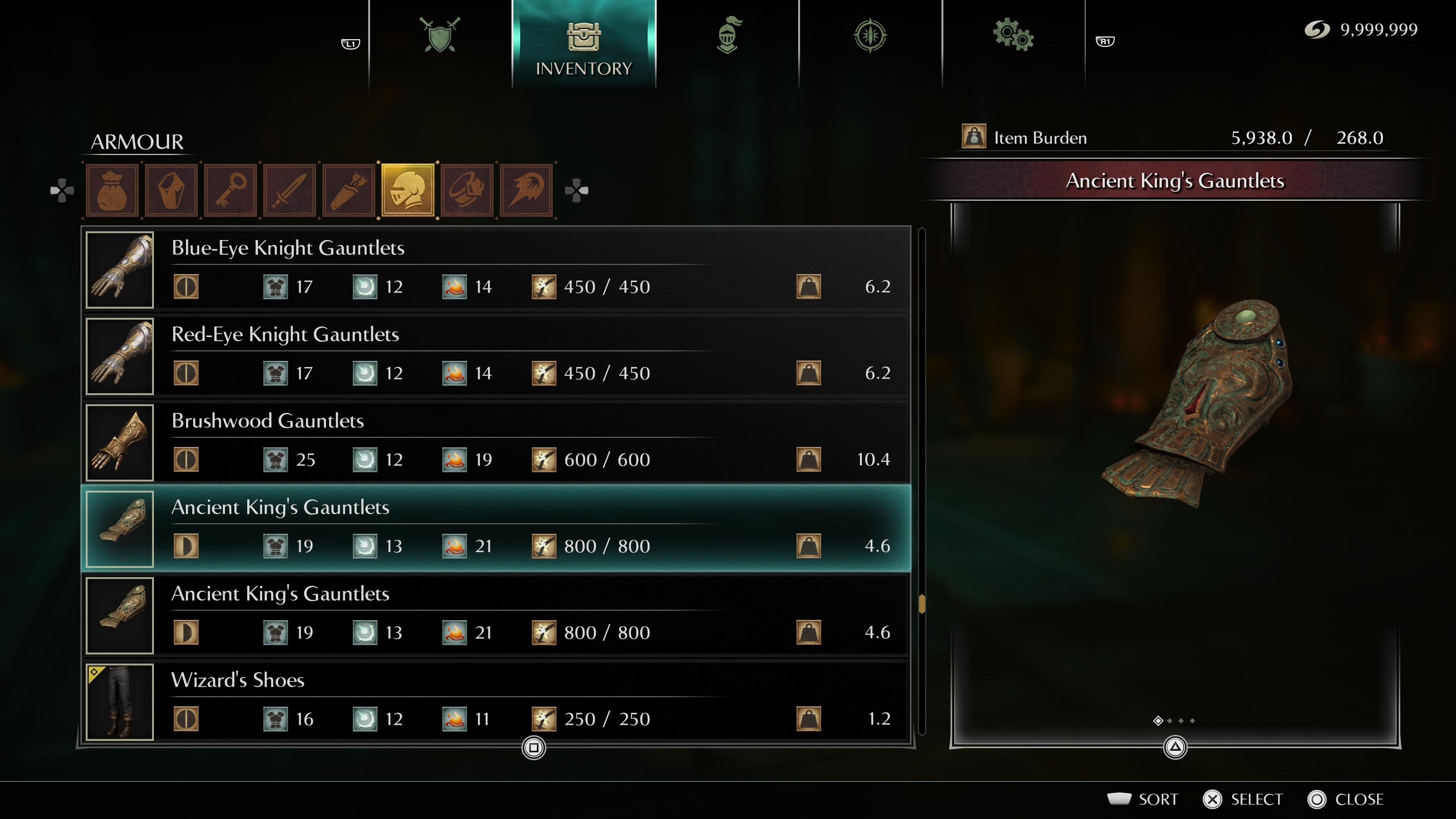Open the pouch consumables category icon
Viewport: 1456px width, 819px height.
click(x=112, y=190)
